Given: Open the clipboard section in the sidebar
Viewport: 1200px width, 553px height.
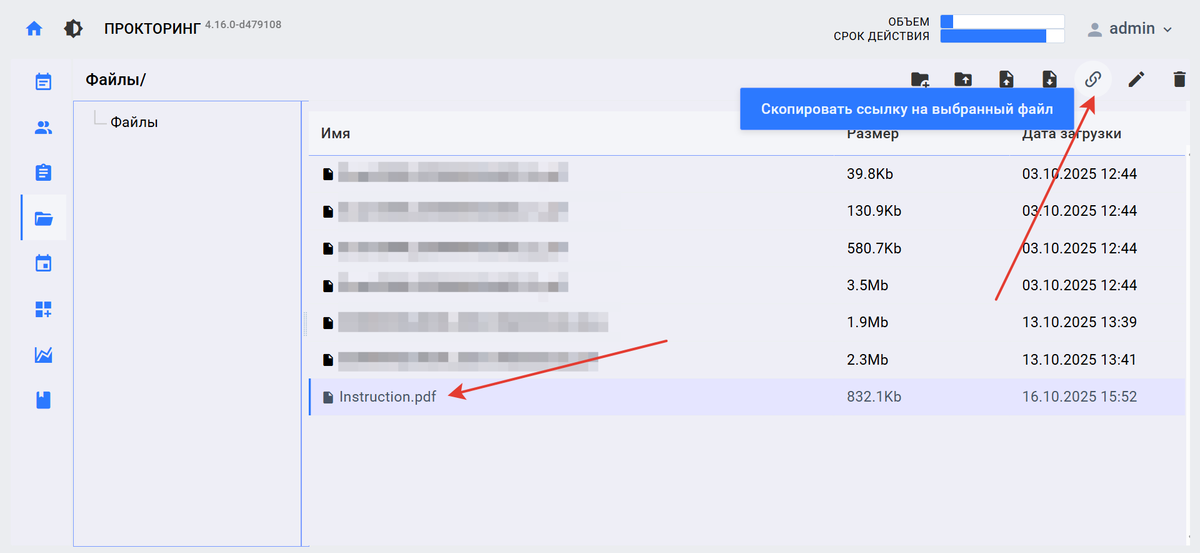Looking at the screenshot, I should click(43, 173).
